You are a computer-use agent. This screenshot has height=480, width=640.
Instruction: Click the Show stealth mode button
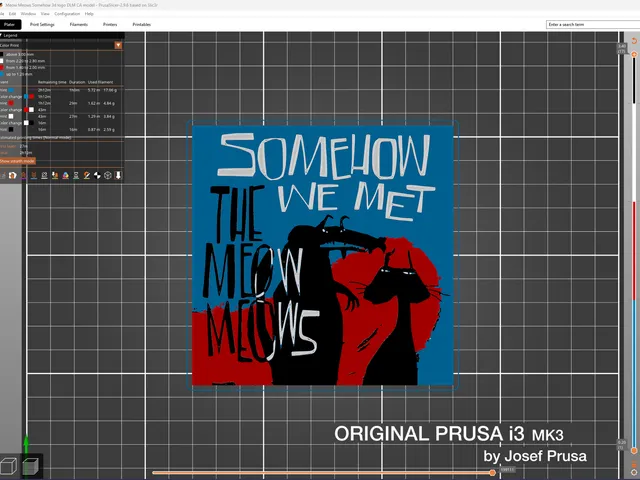[18, 161]
